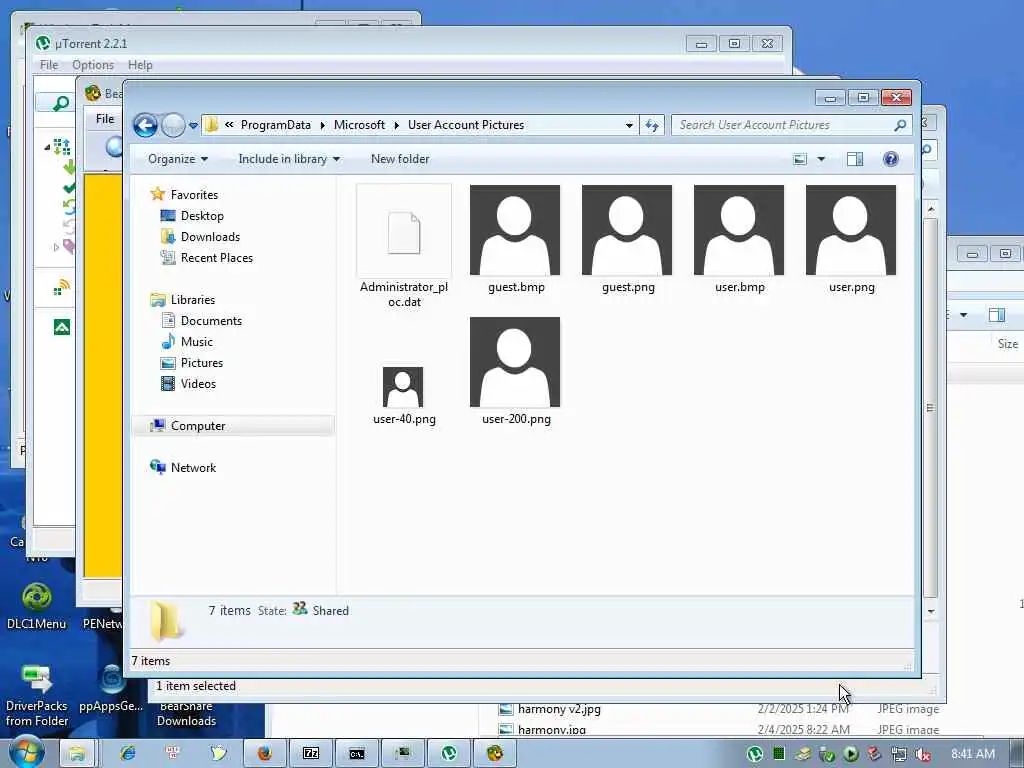This screenshot has width=1024, height=768.
Task: Open the view options dropdown arrow
Action: [822, 159]
